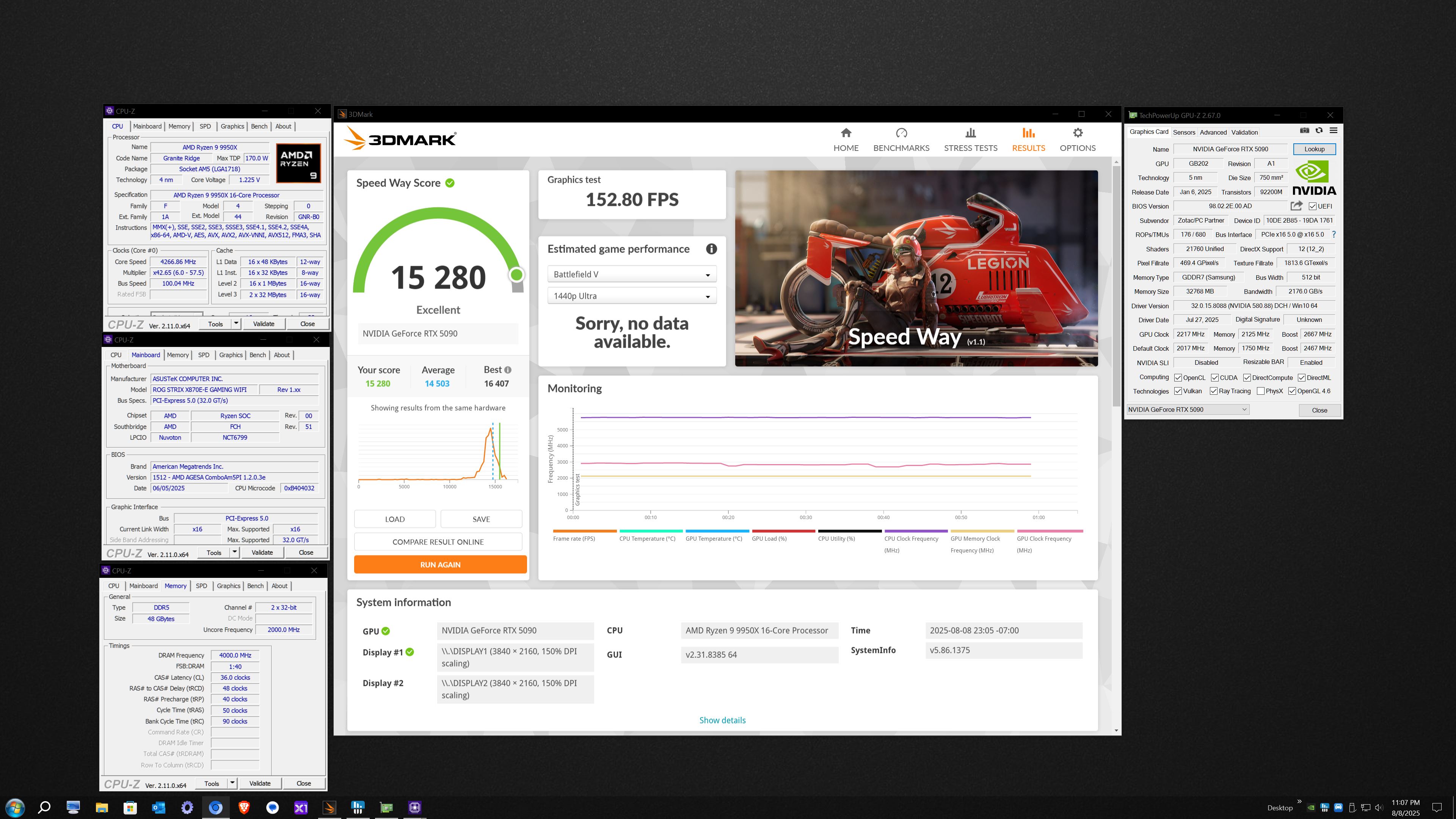Click the LOAD button in 3DMark
This screenshot has height=819, width=1456.
tap(394, 519)
